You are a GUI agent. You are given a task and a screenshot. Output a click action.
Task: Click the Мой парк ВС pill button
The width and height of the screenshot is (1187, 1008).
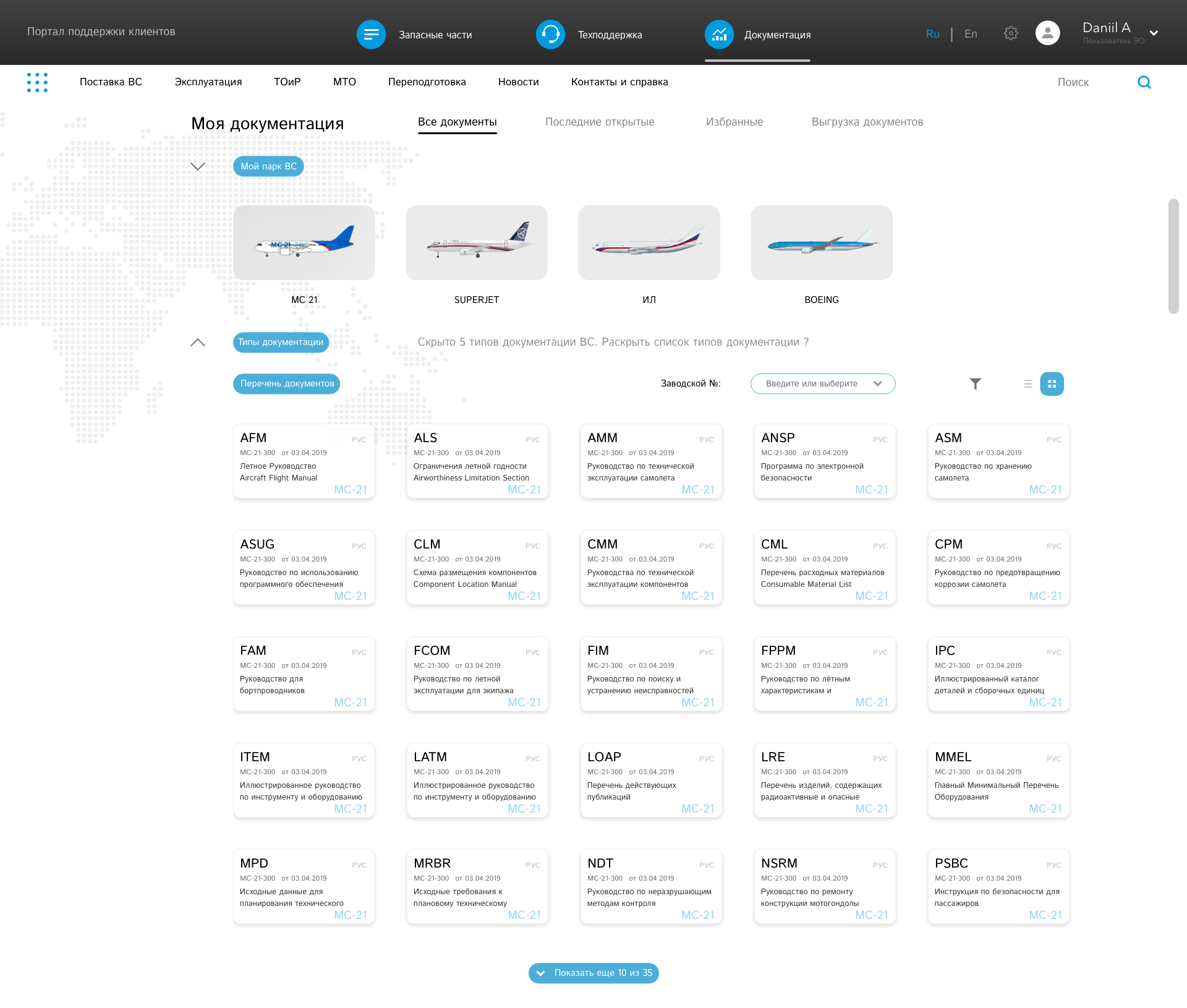268,166
